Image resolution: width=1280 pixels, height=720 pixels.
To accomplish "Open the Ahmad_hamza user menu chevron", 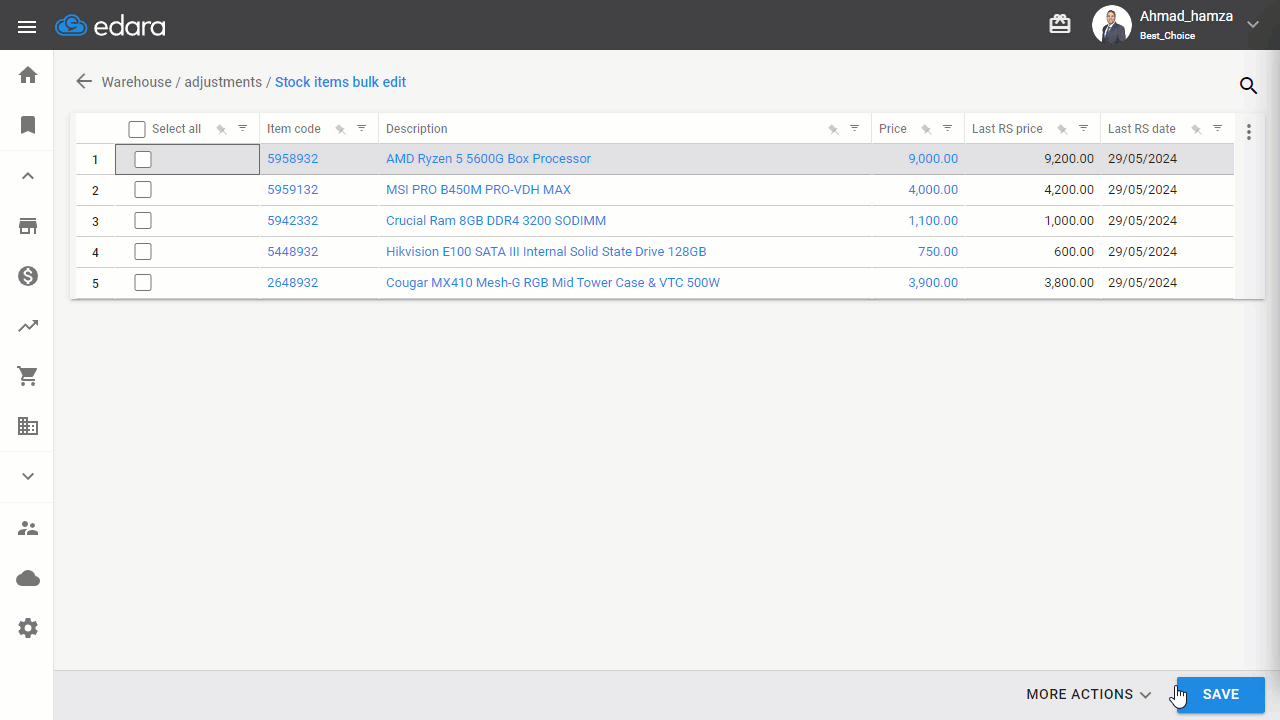I will tap(1253, 25).
